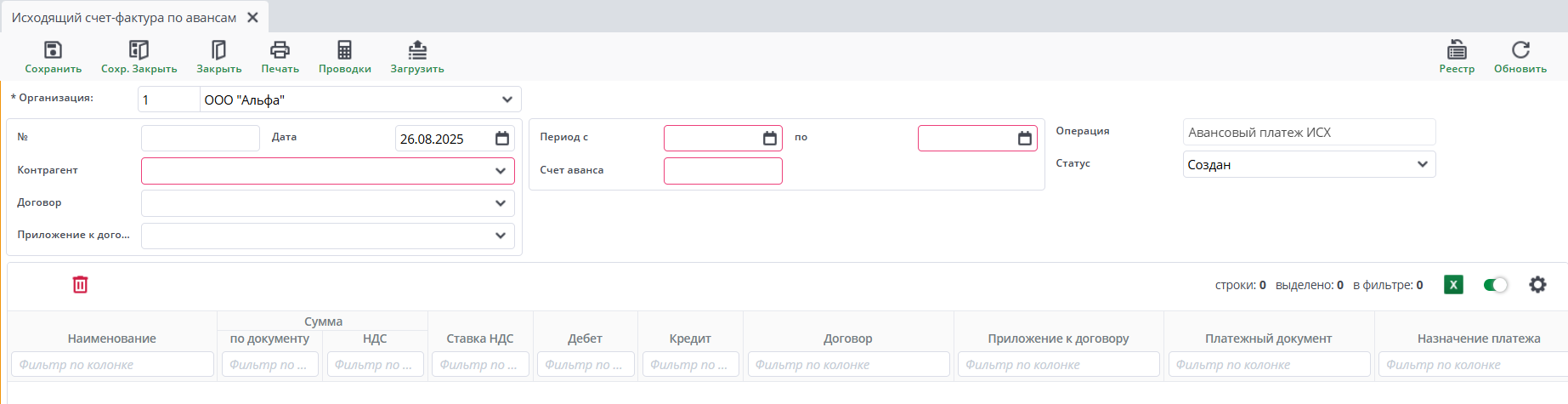The width and height of the screenshot is (1568, 404).
Task: Open the Статус dropdown
Action: [1423, 164]
